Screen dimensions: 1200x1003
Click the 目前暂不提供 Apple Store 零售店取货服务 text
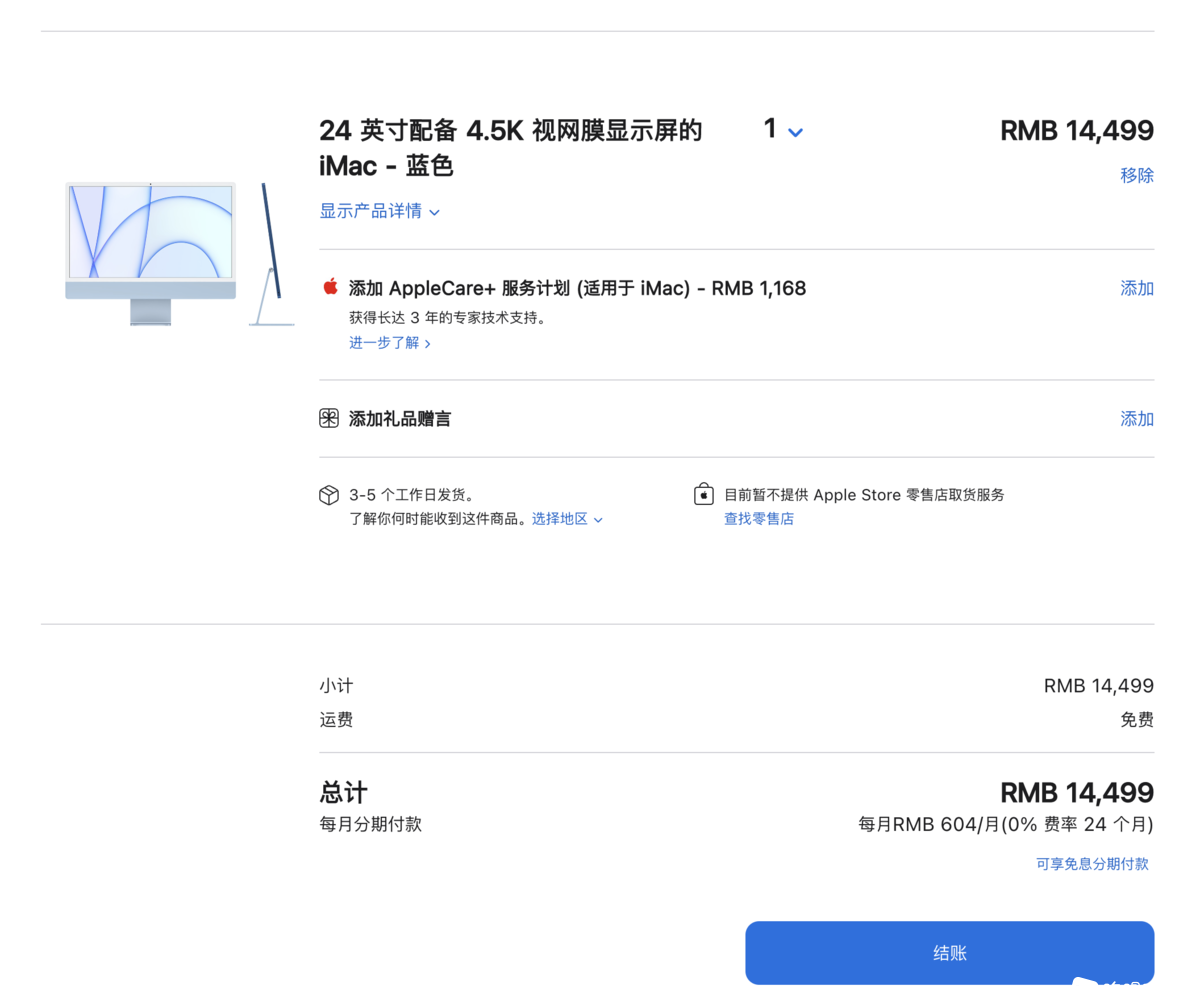click(x=864, y=495)
